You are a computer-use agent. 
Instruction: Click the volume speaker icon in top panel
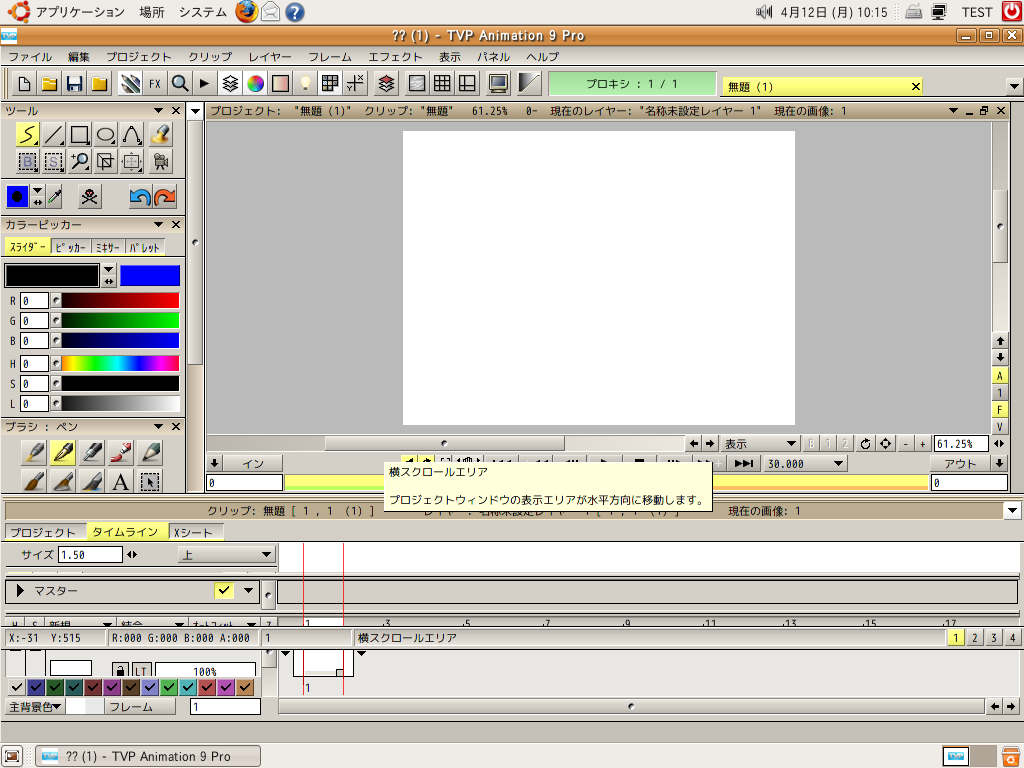coord(763,12)
